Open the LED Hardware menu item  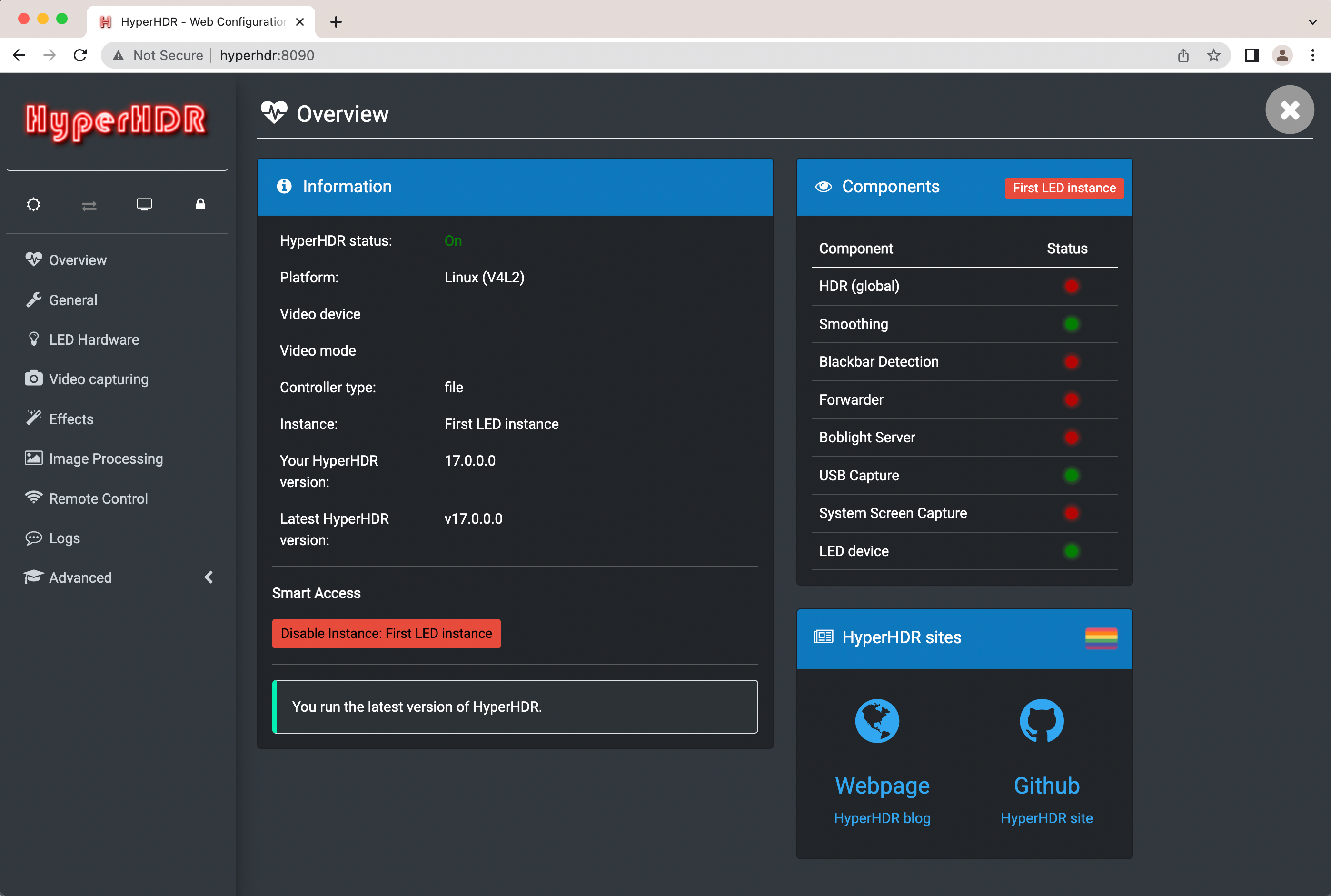point(94,339)
